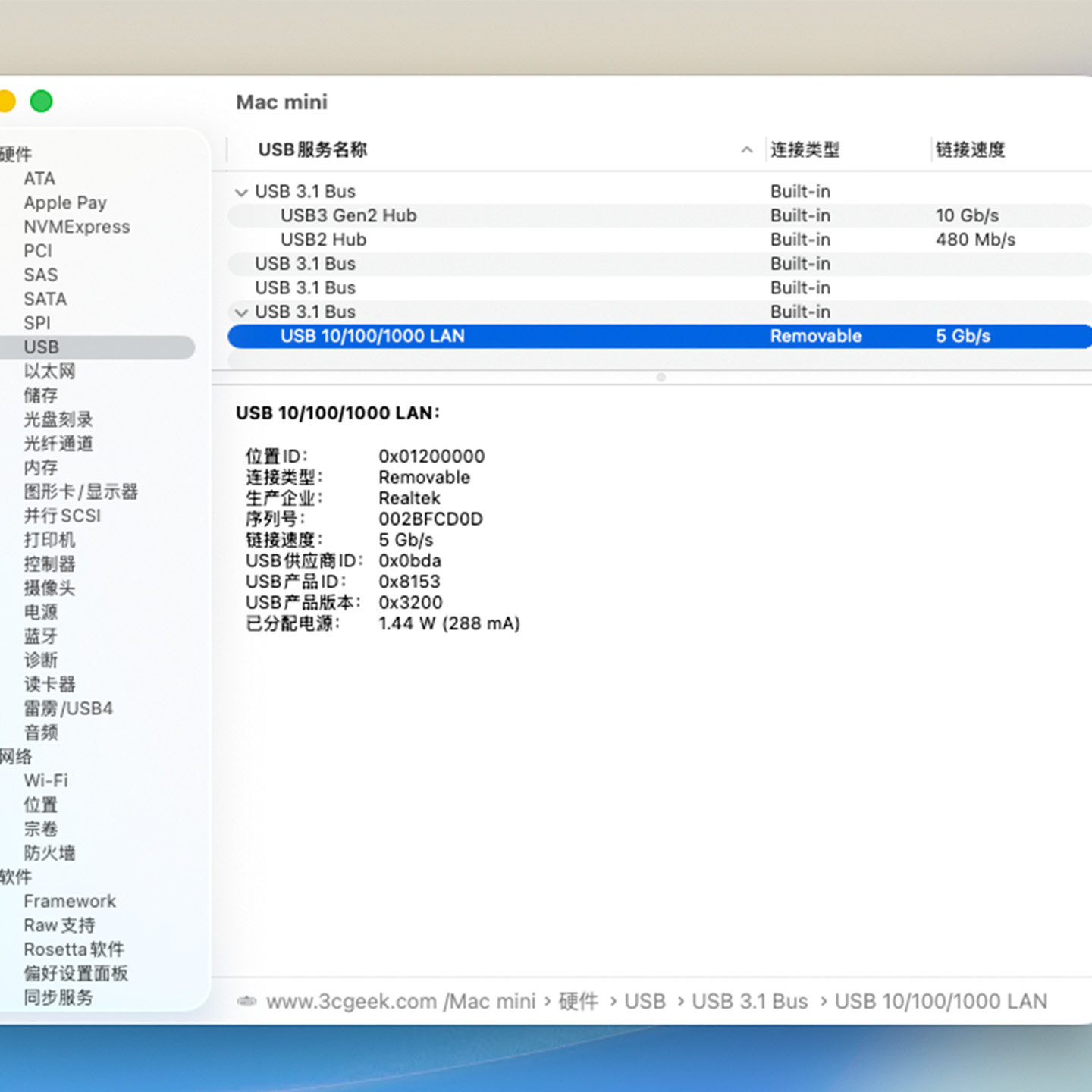Click the product ID value 0x8153
The image size is (1092, 1092).
pos(409,582)
